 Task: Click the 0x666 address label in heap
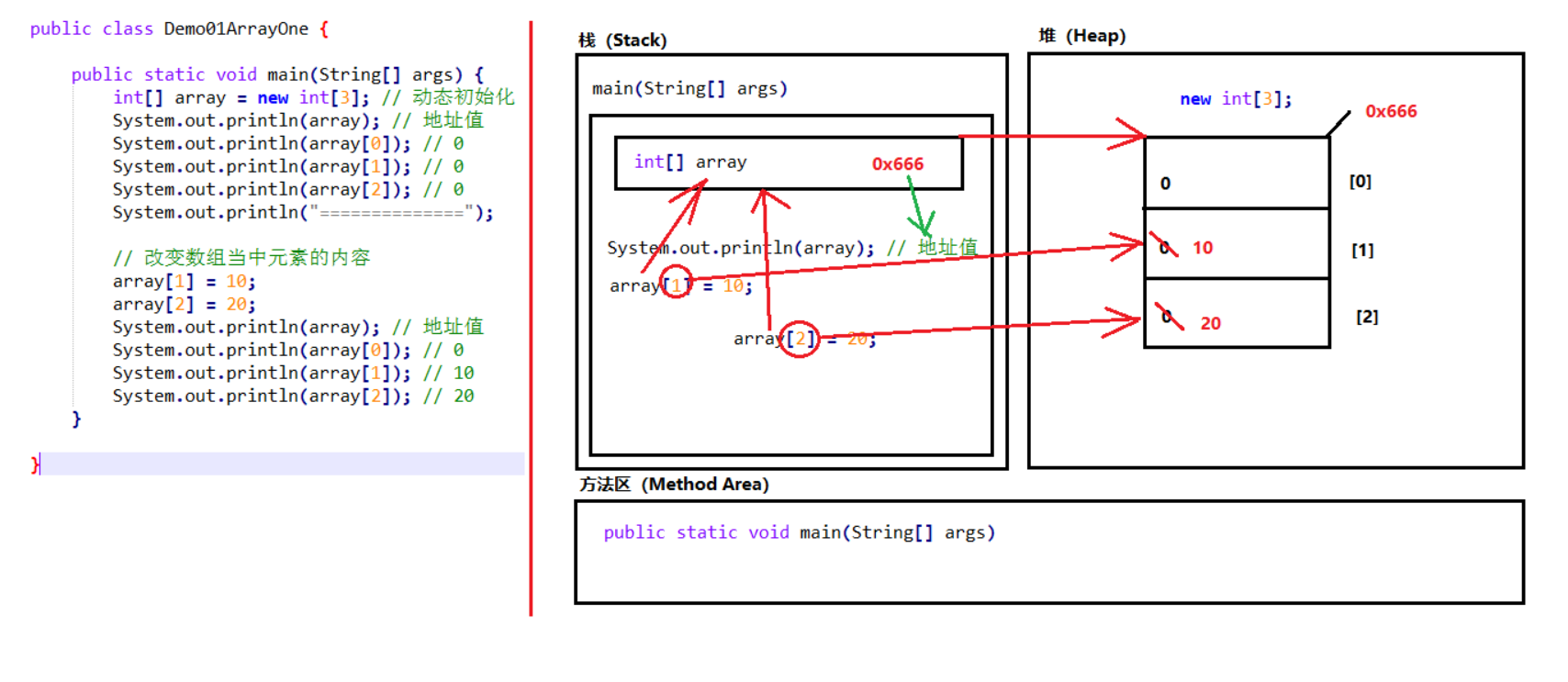(1391, 111)
